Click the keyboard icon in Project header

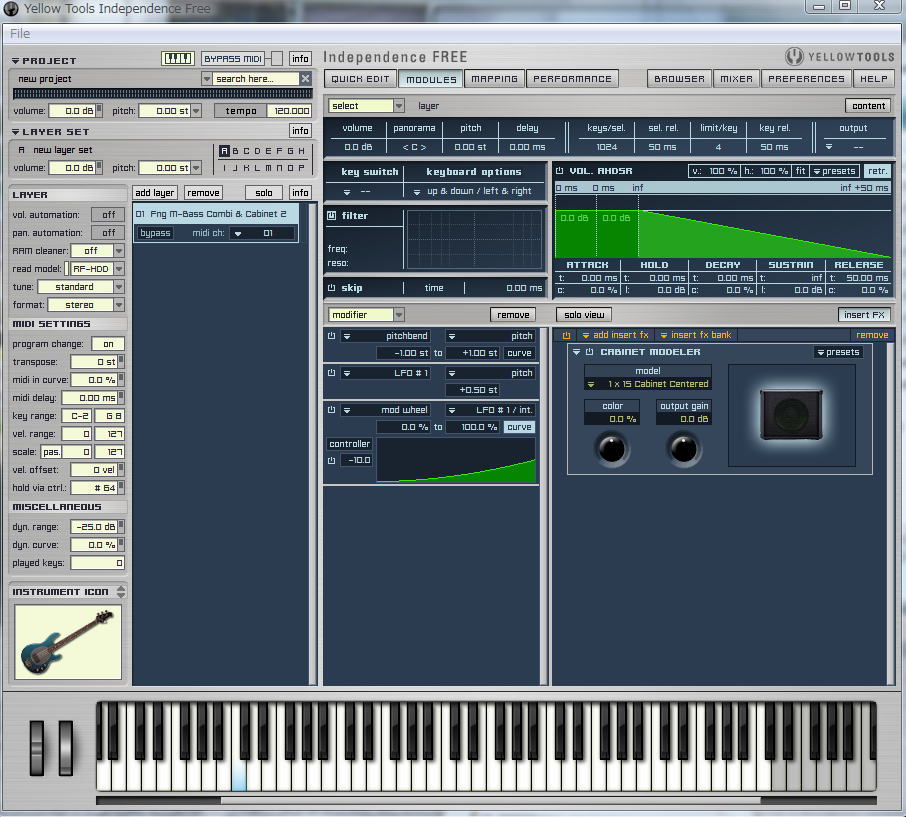177,58
